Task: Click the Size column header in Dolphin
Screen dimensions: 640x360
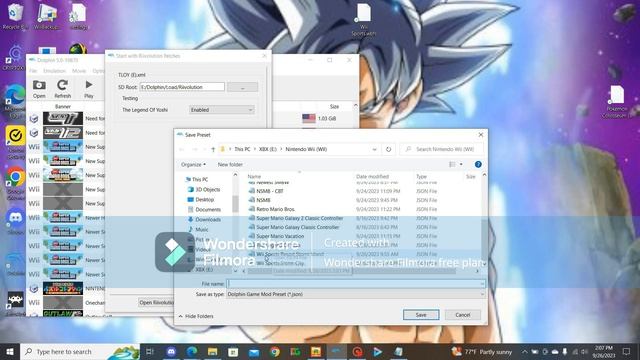Action: pyautogui.click(x=334, y=106)
